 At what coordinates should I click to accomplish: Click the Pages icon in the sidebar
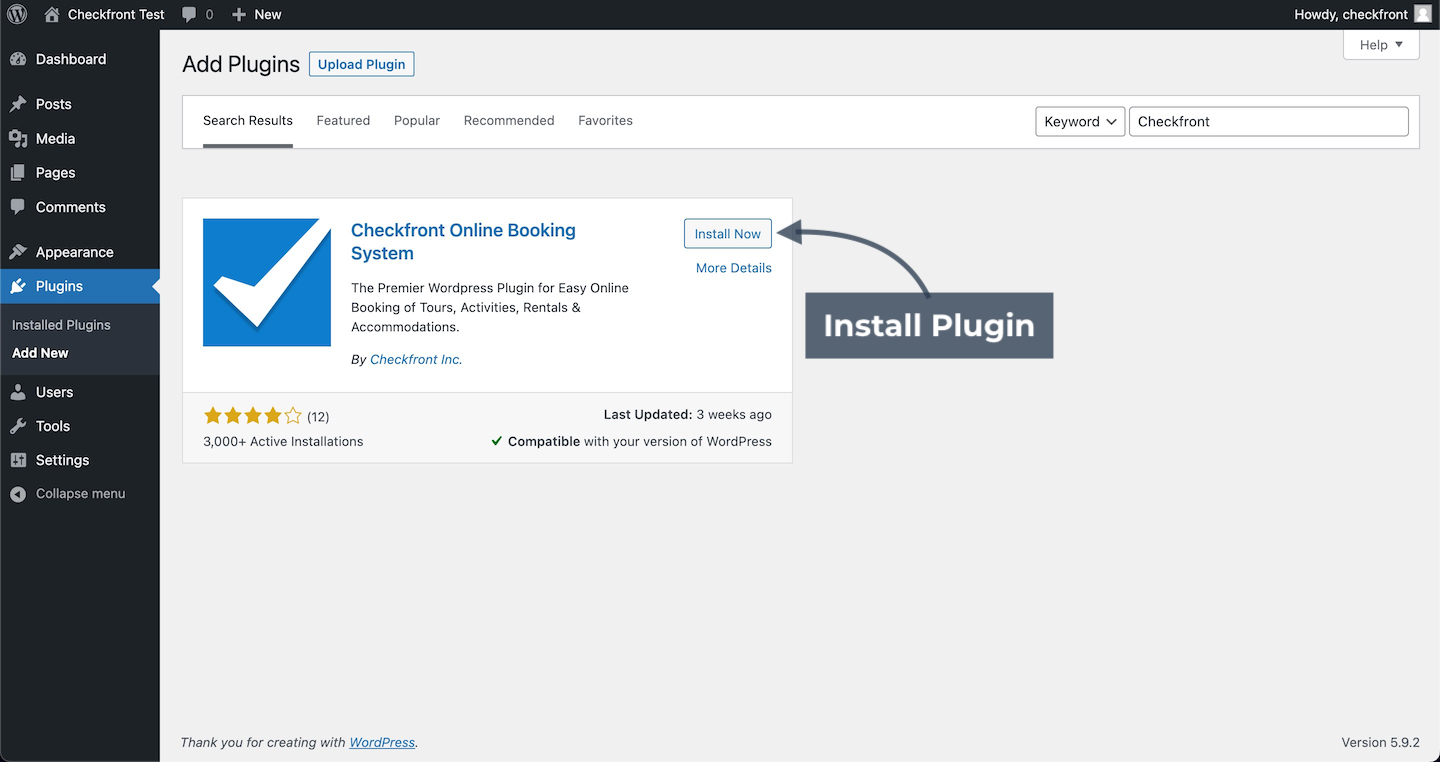[18, 172]
